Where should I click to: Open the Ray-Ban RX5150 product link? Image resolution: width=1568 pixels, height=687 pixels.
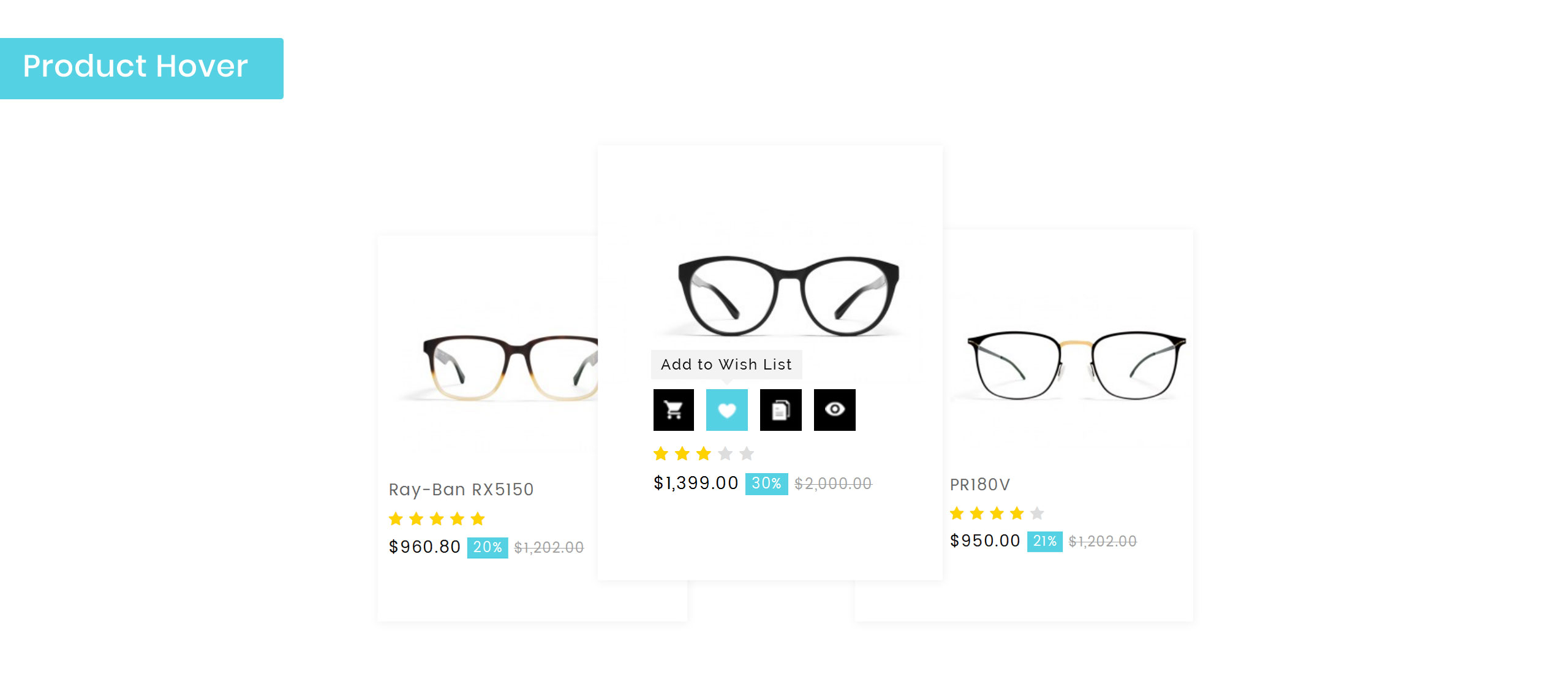(x=461, y=490)
